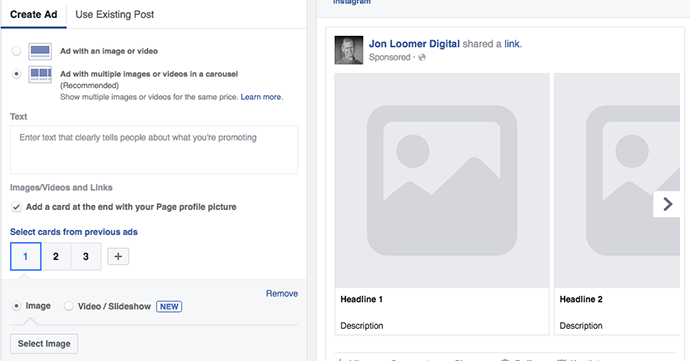Click the 'Headline 1' text
This screenshot has width=690, height=361.
(x=361, y=299)
